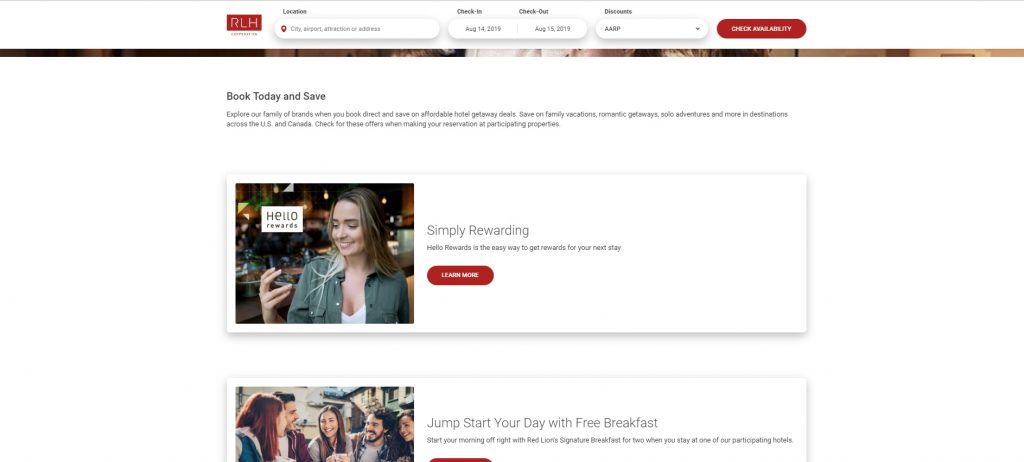This screenshot has width=1024, height=462.
Task: Select the Simply Rewarding heading
Action: (x=478, y=230)
